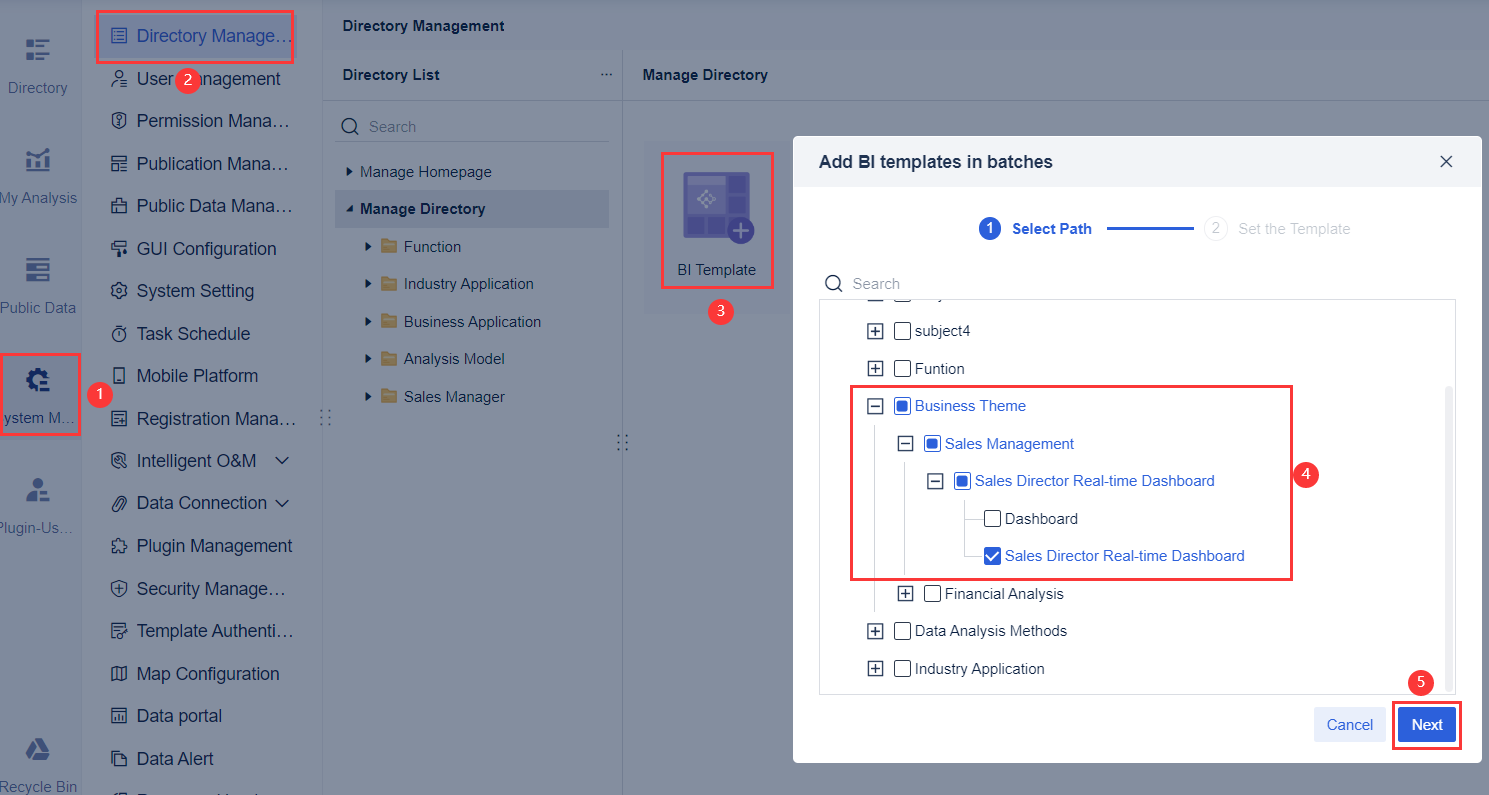Click the Directory List search field
This screenshot has width=1489, height=795.
click(x=472, y=127)
